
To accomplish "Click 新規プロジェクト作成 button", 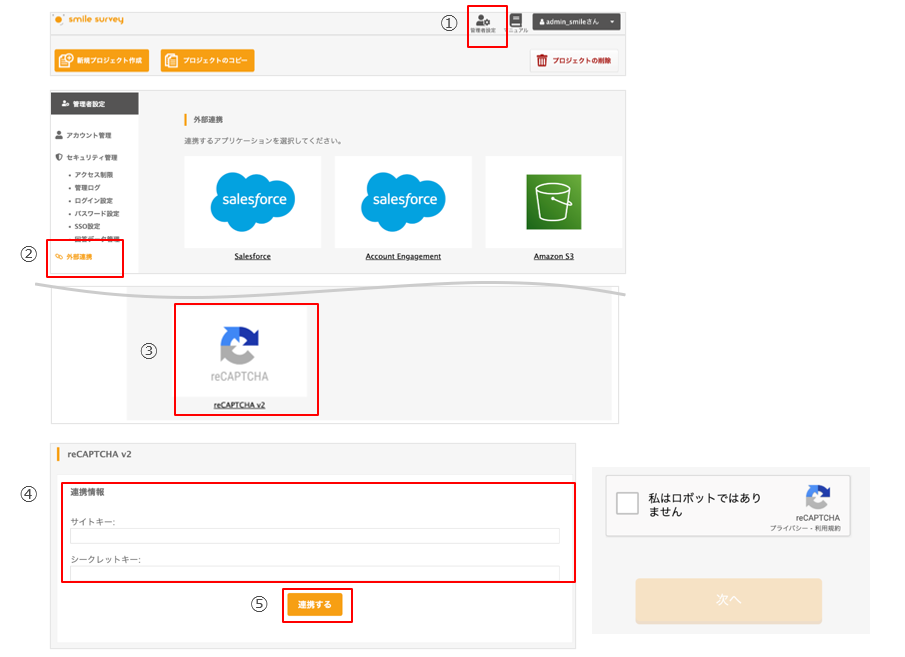I will (x=102, y=60).
